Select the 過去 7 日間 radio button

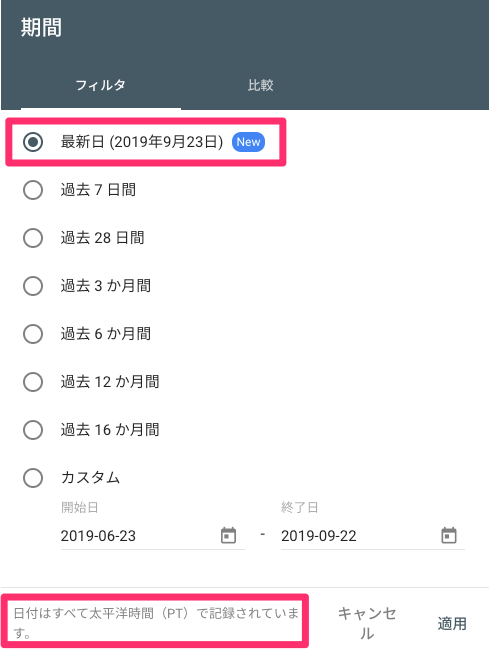pos(33,190)
